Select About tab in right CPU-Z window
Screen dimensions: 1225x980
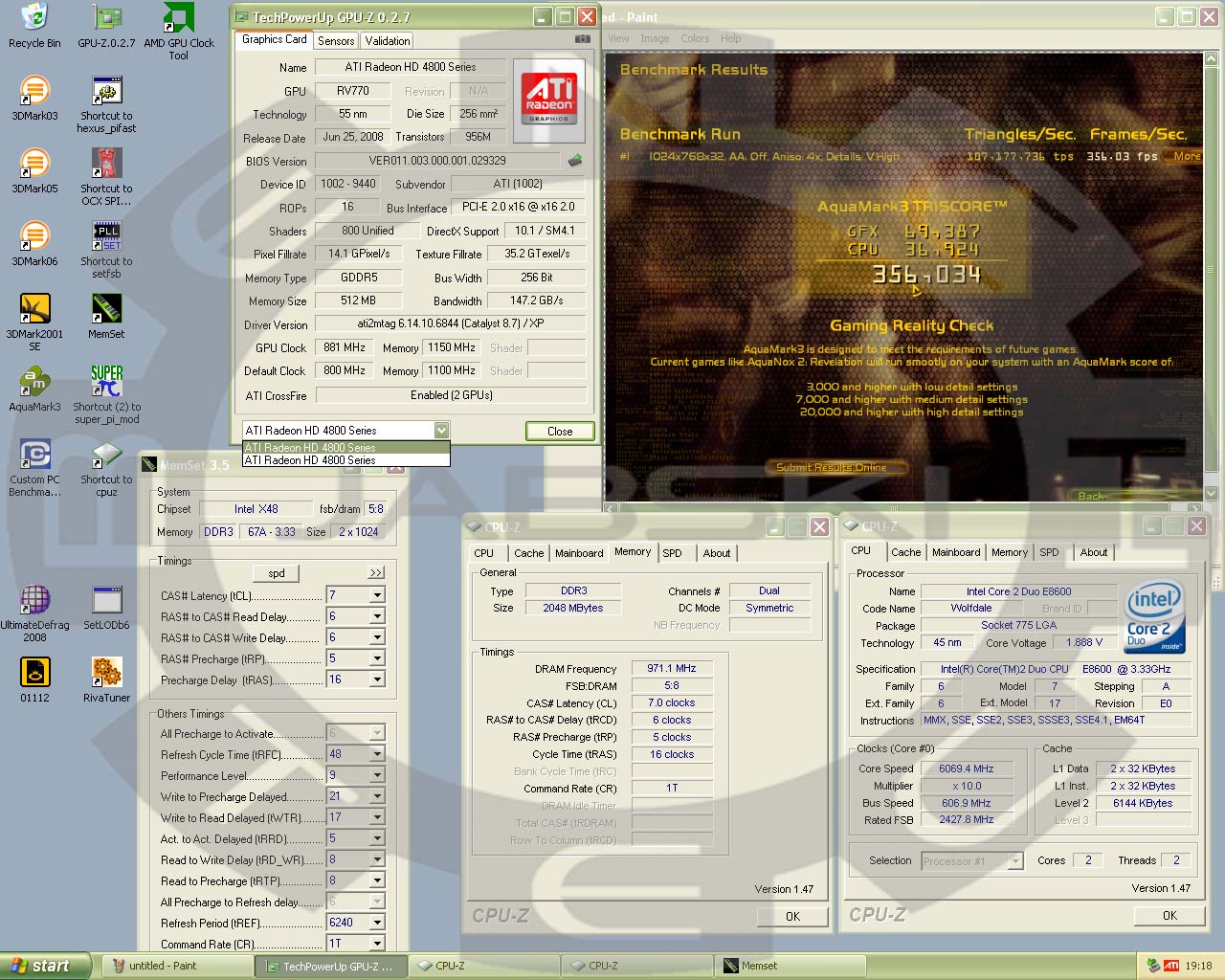pyautogui.click(x=1094, y=552)
